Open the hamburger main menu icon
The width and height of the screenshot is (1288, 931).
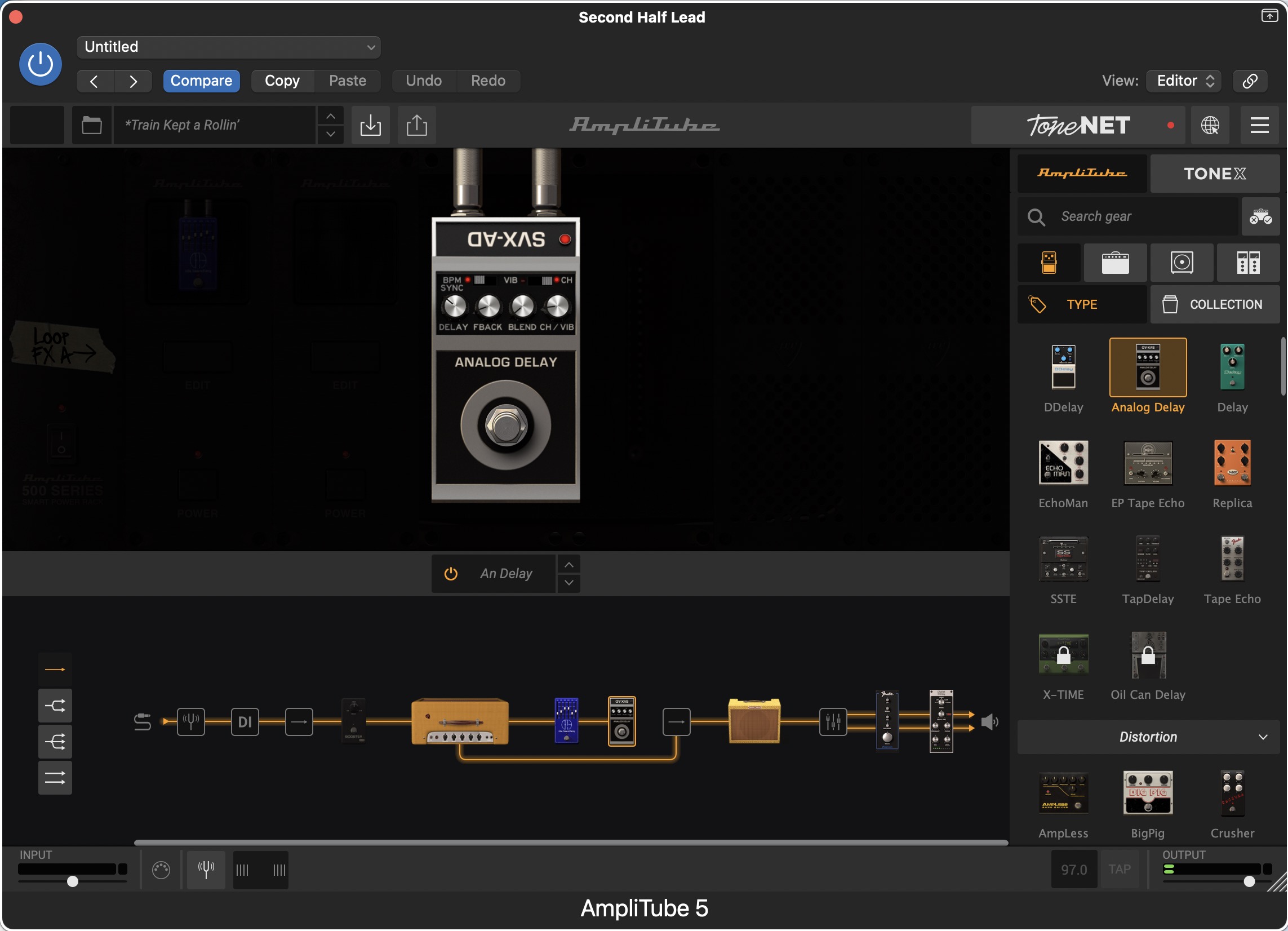pyautogui.click(x=1259, y=125)
